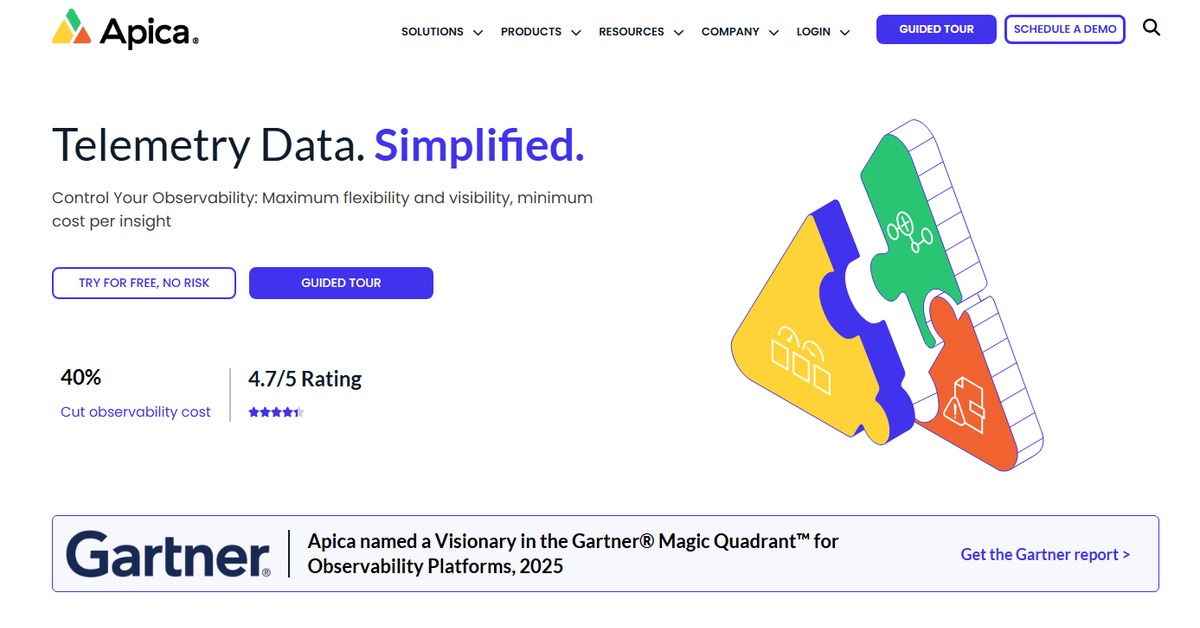Screen dimensions: 1200x628
Task: Click the Gartner logo in banner
Action: (168, 554)
